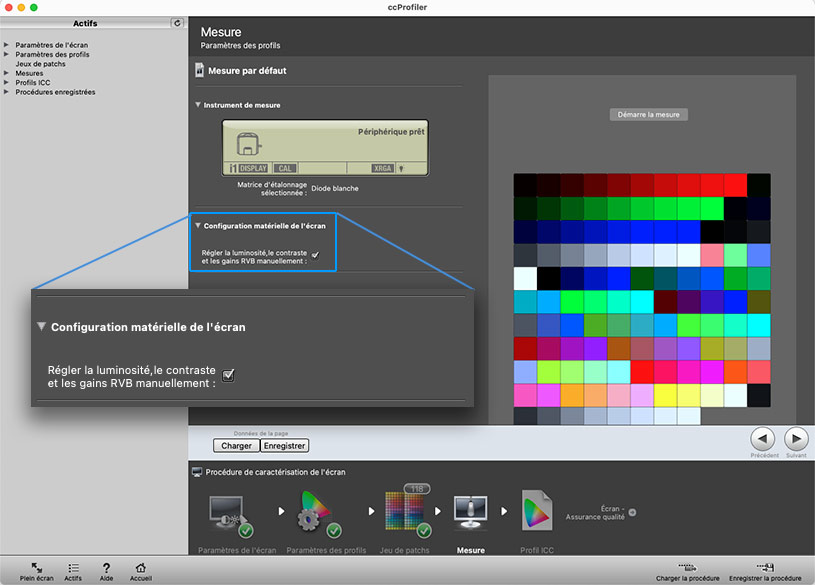Go to Accueil home icon

coord(140,567)
